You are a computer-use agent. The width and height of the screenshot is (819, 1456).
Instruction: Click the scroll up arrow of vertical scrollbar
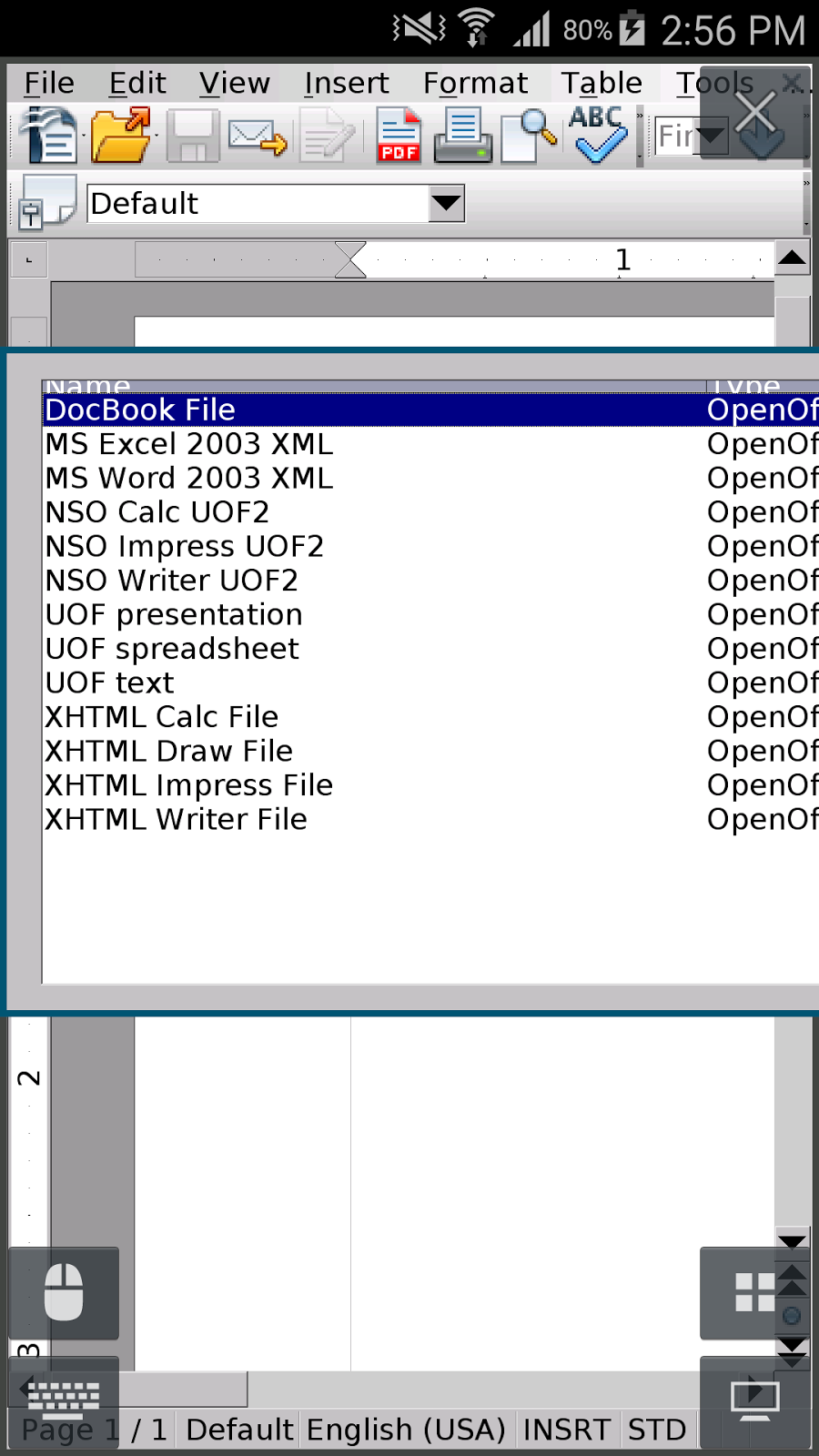[792, 258]
